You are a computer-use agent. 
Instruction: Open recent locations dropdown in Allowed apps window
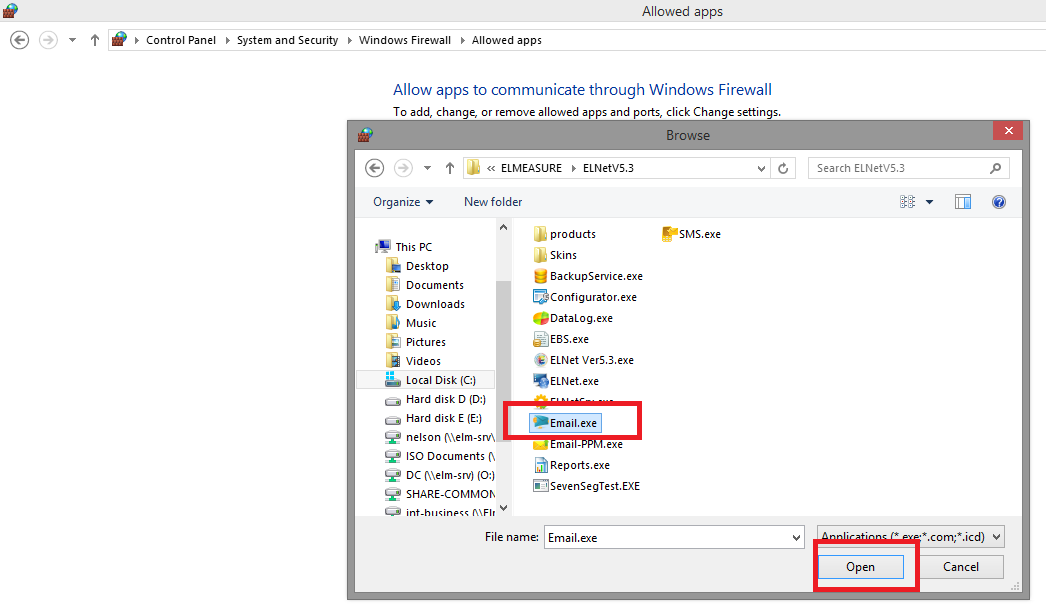72,40
